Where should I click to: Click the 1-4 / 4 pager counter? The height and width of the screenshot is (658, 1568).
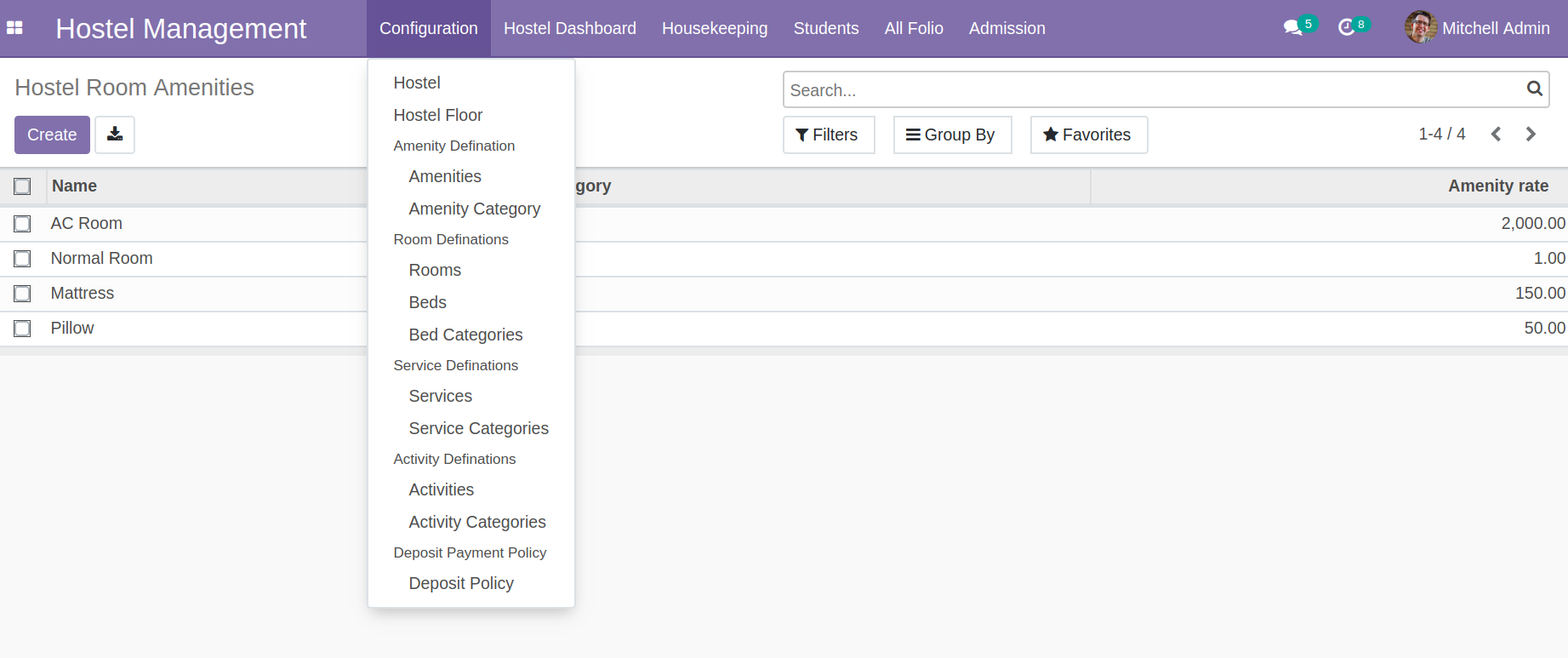pos(1441,134)
